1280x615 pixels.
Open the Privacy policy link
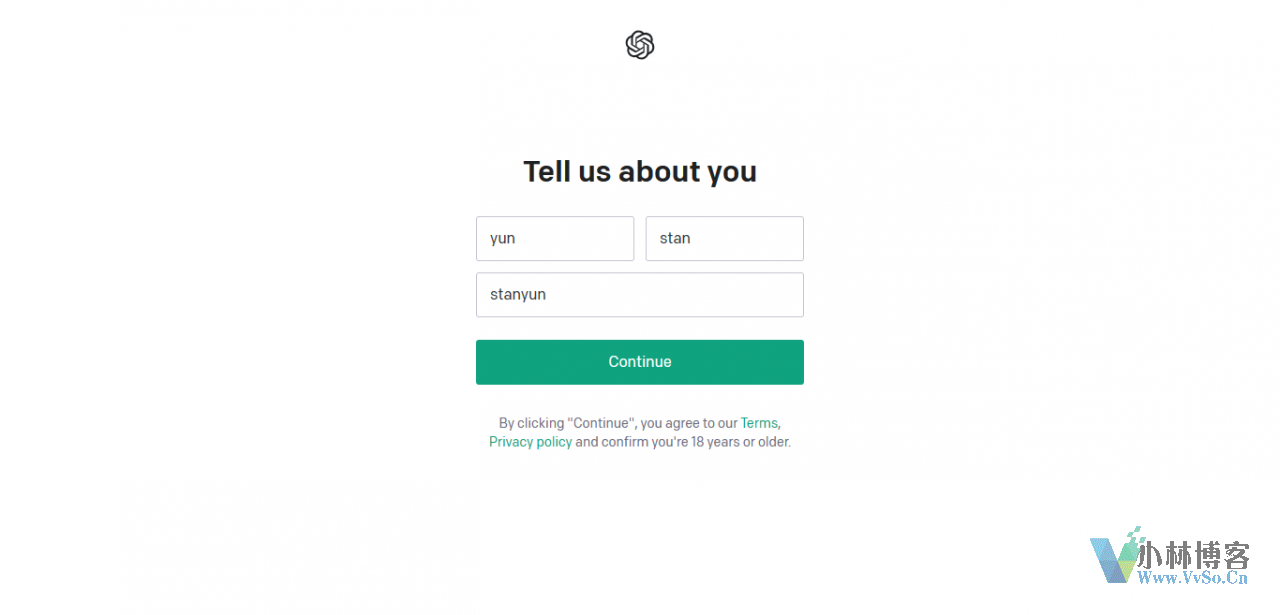[531, 442]
